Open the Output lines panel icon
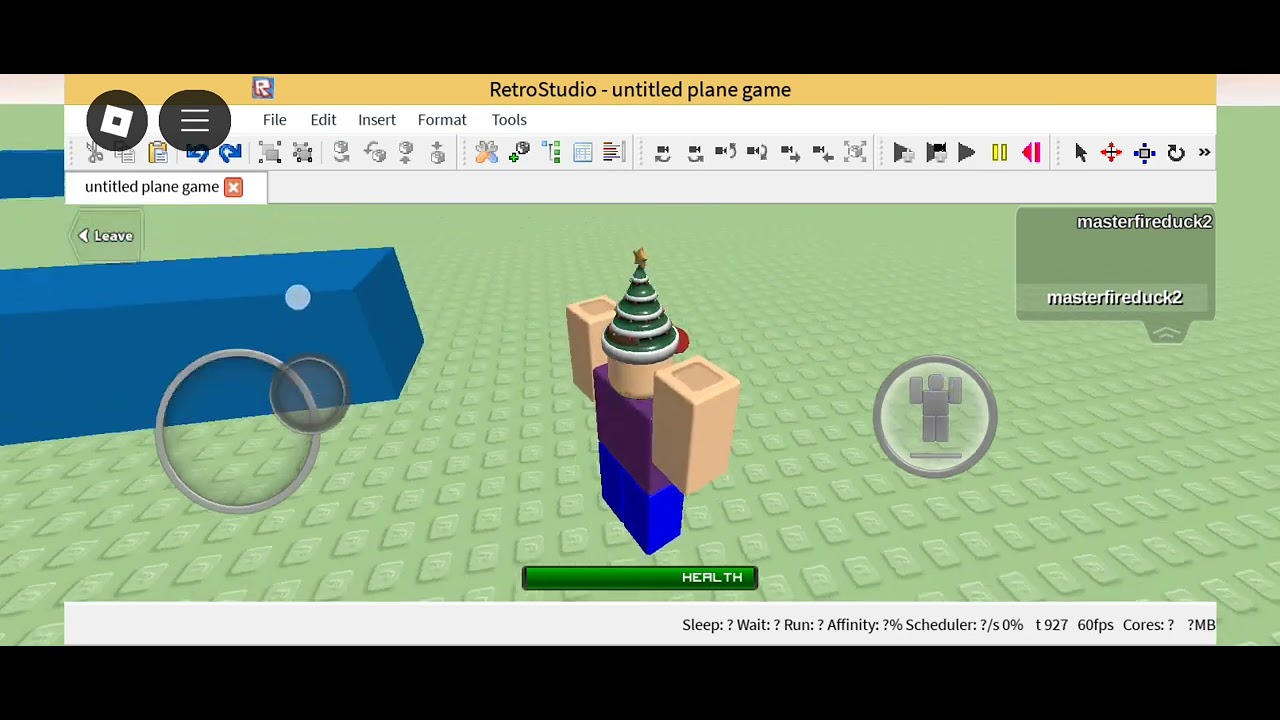The height and width of the screenshot is (720, 1280). [615, 153]
